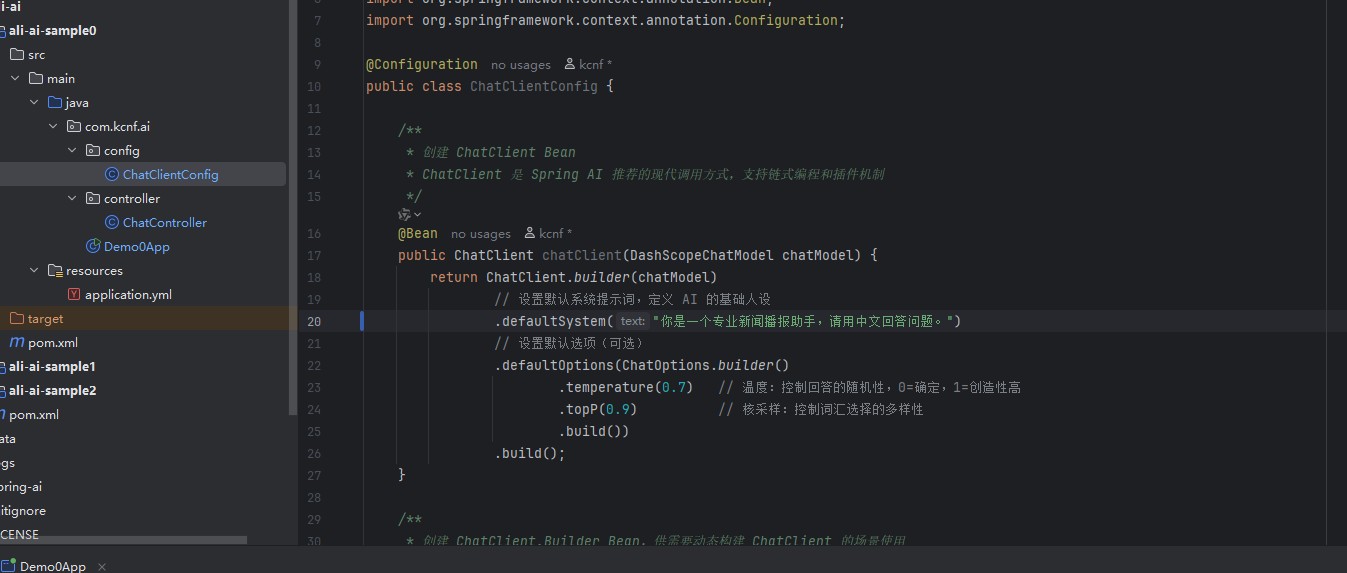Viewport: 1347px width, 573px height.
Task: Collapse the java source folder
Action: click(34, 103)
